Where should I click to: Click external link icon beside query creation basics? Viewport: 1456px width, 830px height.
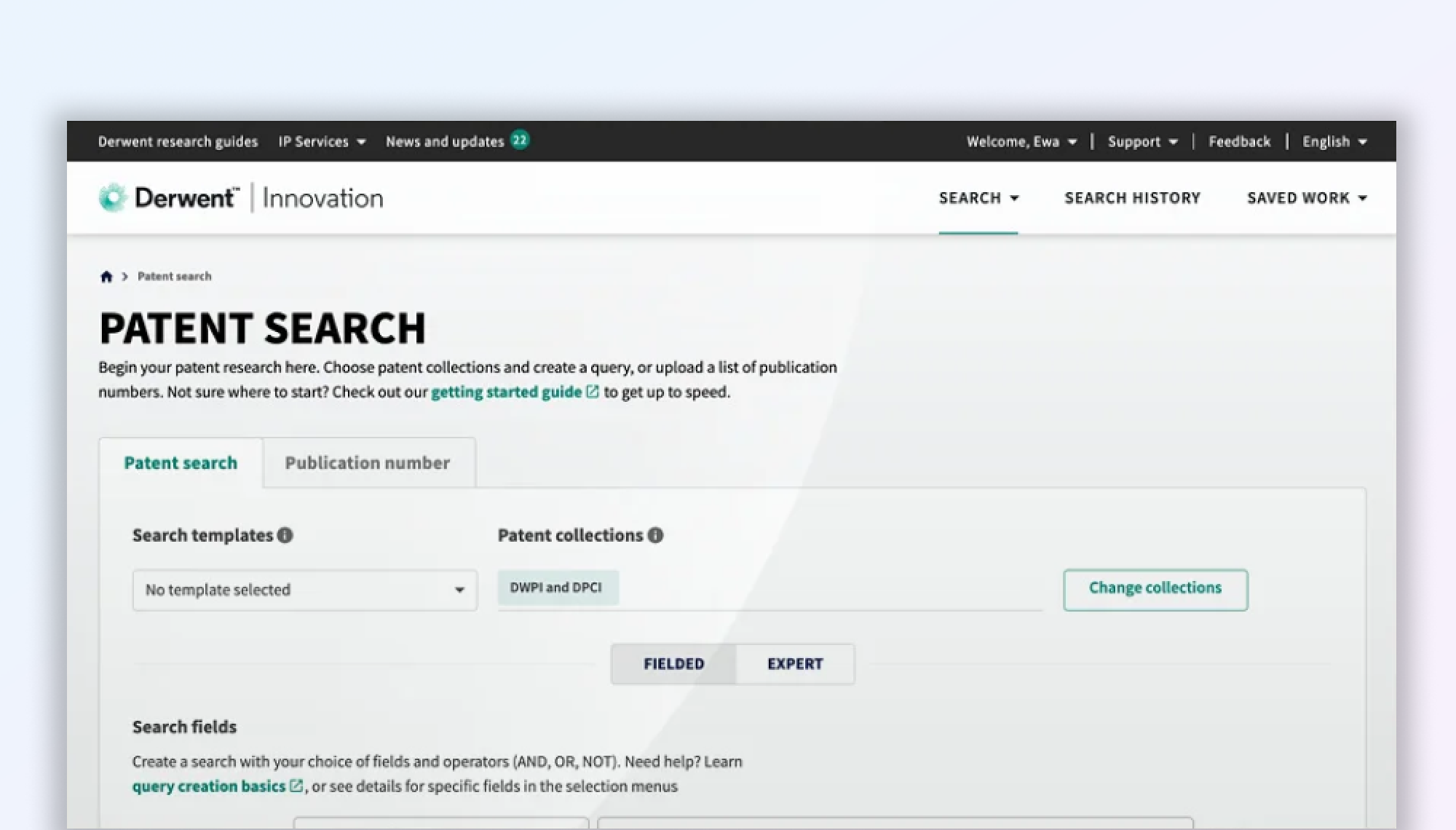[296, 786]
